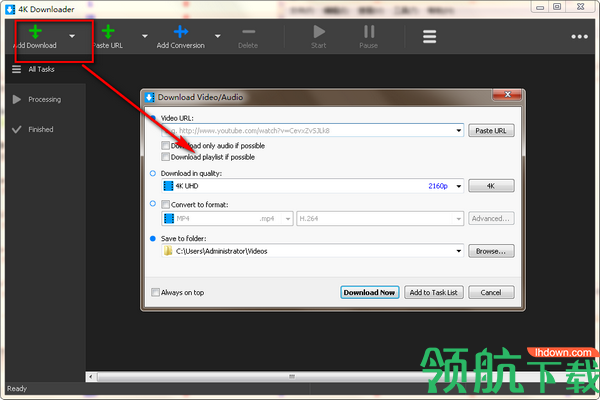Click the Paste URL toolbar icon

(108, 32)
